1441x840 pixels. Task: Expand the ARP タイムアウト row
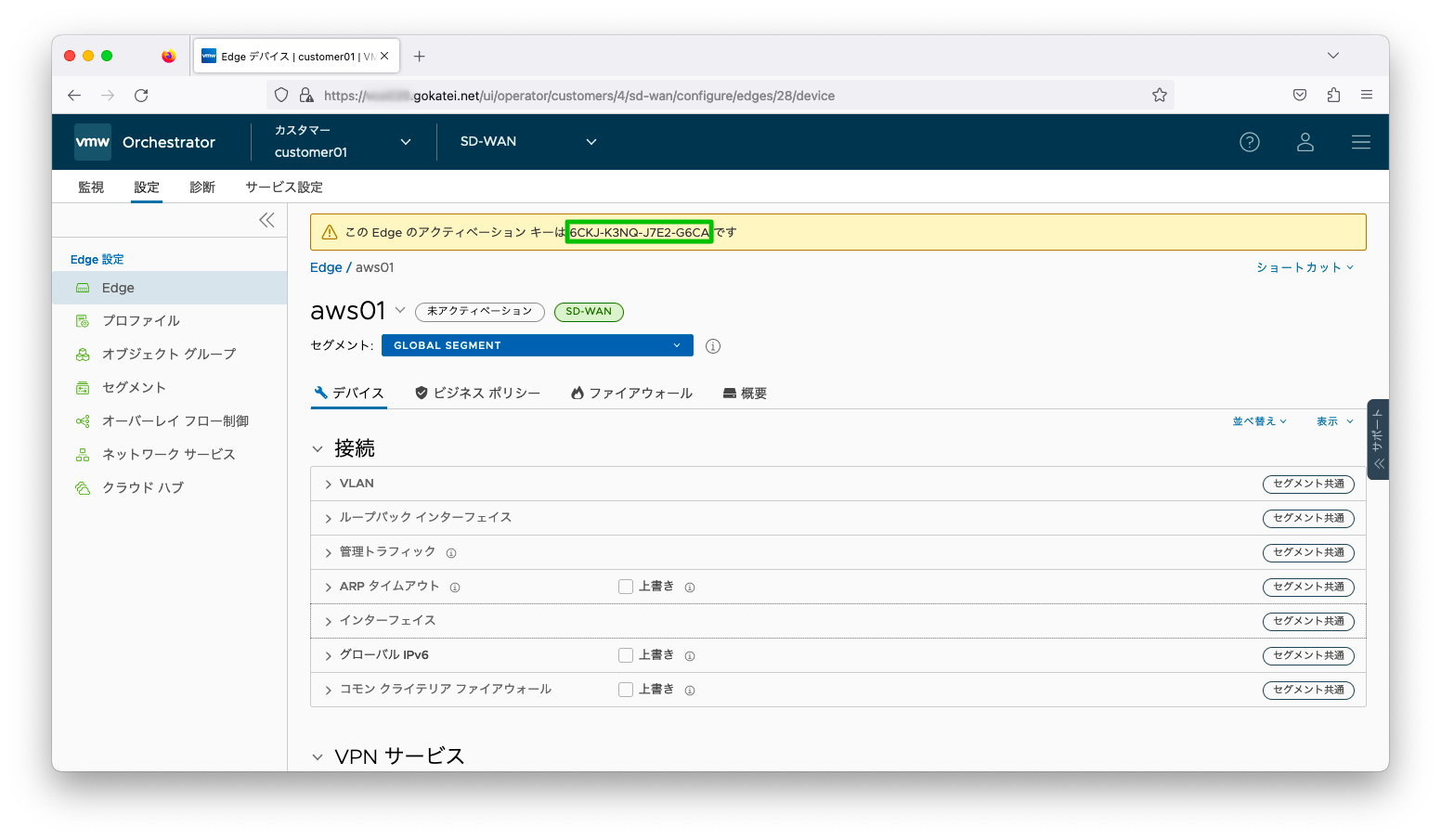[x=328, y=588]
